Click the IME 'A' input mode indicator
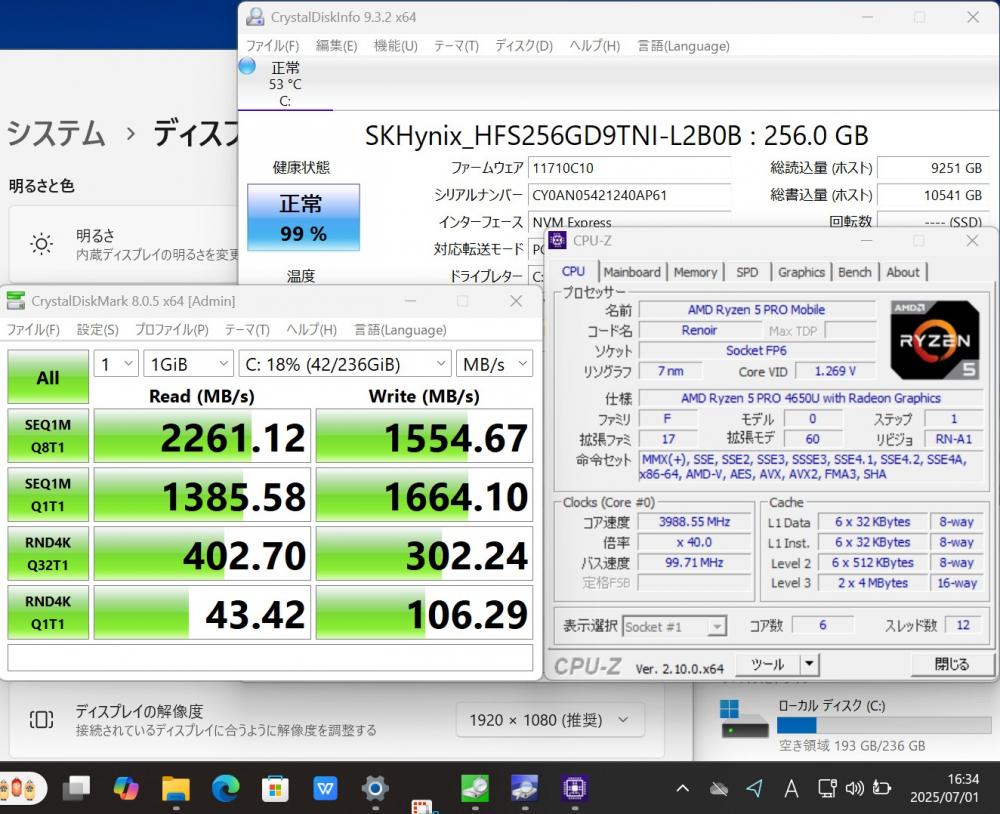The width and height of the screenshot is (1000, 814). 791,788
